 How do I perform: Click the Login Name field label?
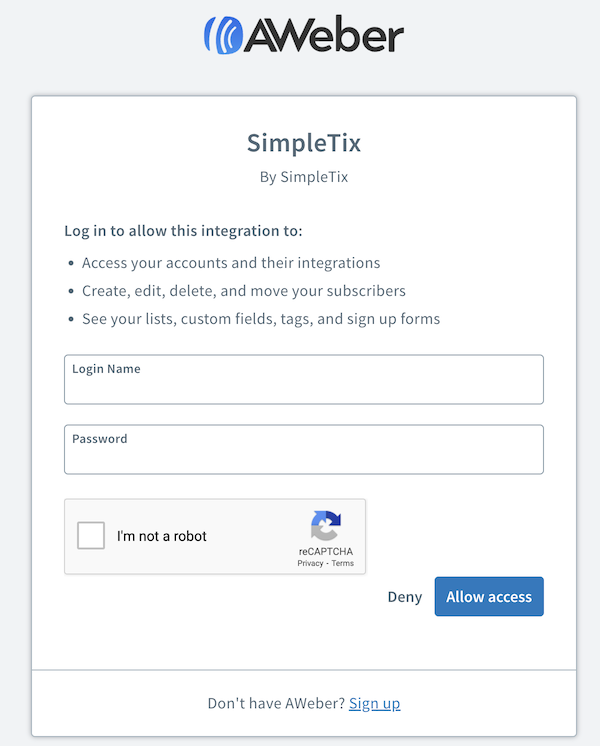tap(106, 369)
